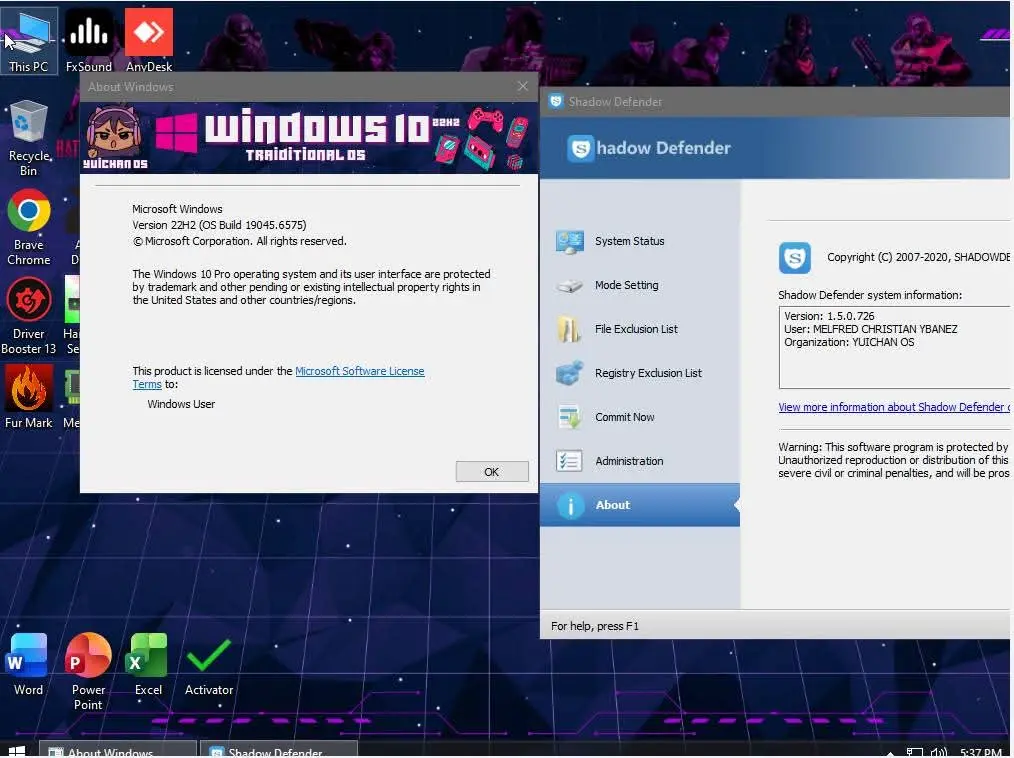Click the Shadow Defender banner logo
The width and height of the screenshot is (1014, 758).
click(x=581, y=149)
